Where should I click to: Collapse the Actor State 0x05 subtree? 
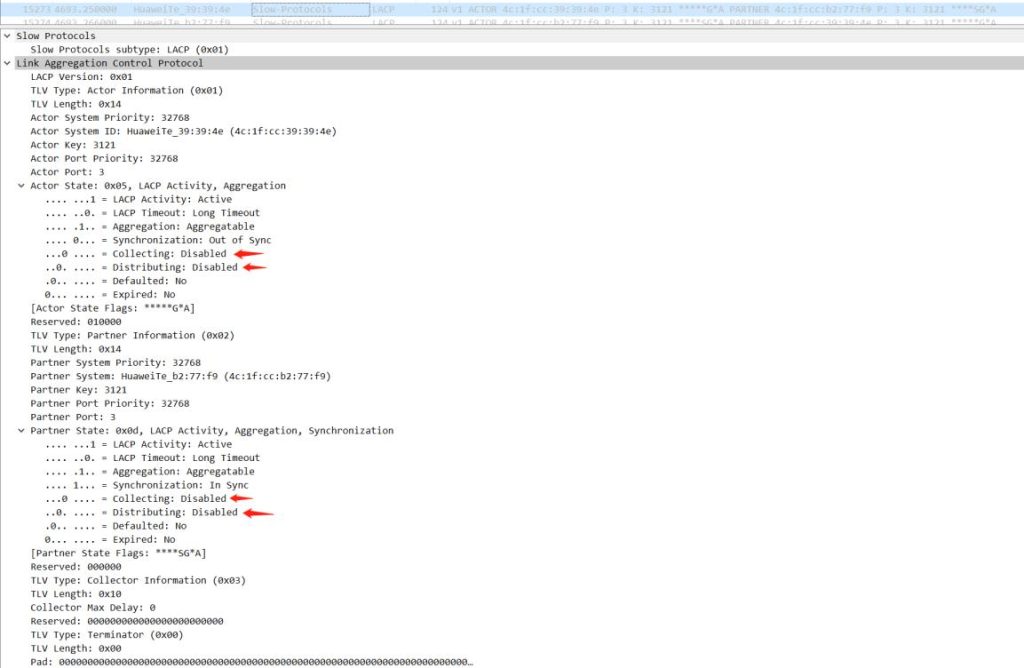21,186
